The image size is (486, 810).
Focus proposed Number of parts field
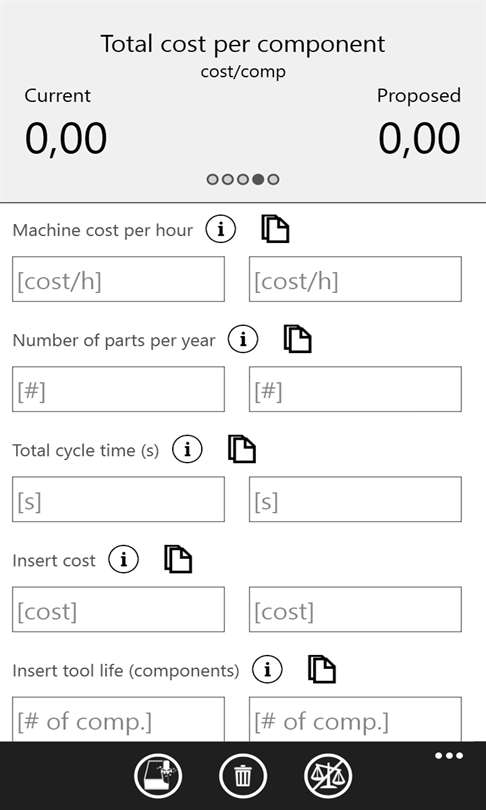click(355, 389)
